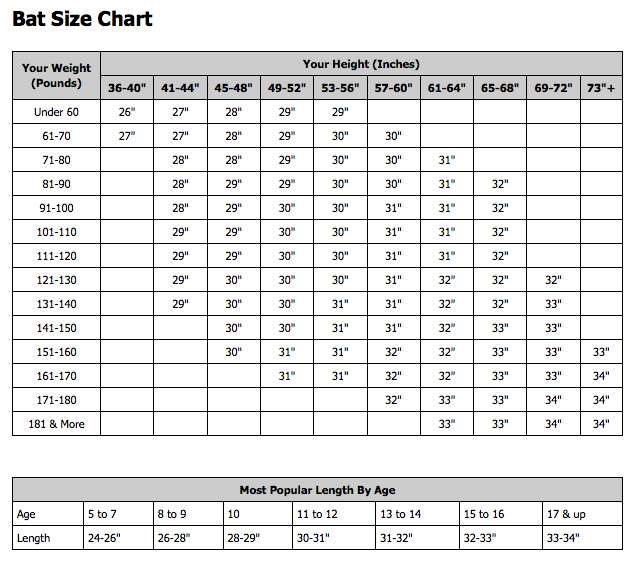
Task: Click the 17 & up age cell
Action: point(583,514)
